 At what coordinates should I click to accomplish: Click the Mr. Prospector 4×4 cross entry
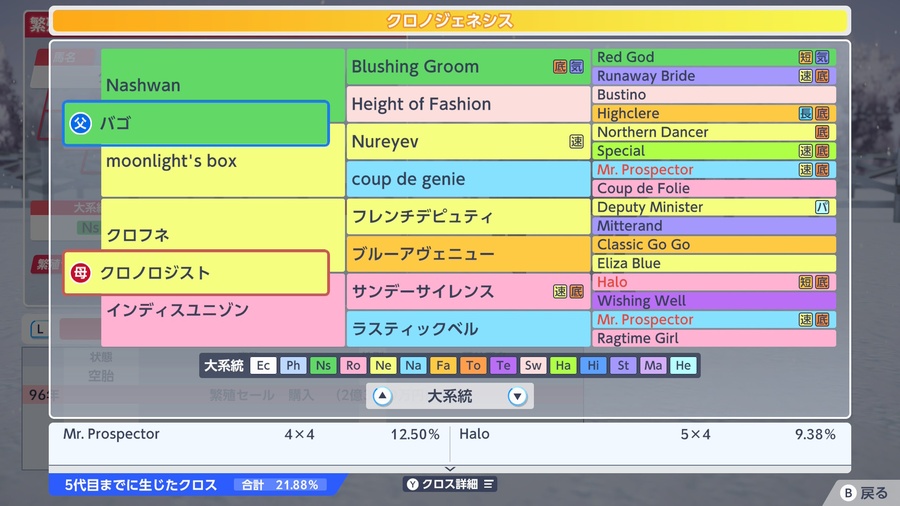[x=251, y=434]
